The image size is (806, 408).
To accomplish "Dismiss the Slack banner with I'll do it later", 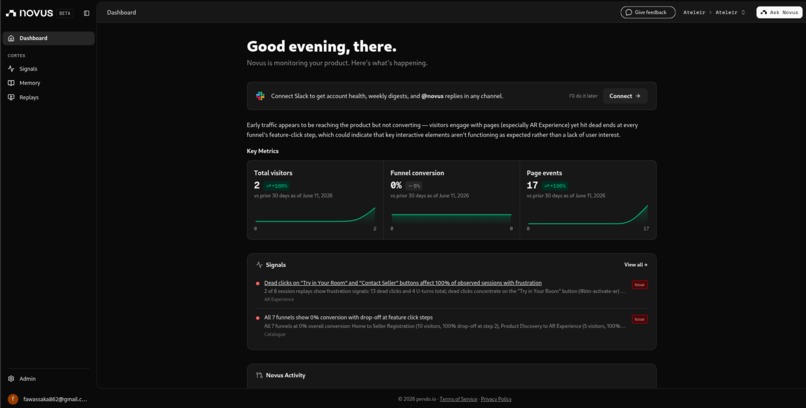I will [x=583, y=96].
